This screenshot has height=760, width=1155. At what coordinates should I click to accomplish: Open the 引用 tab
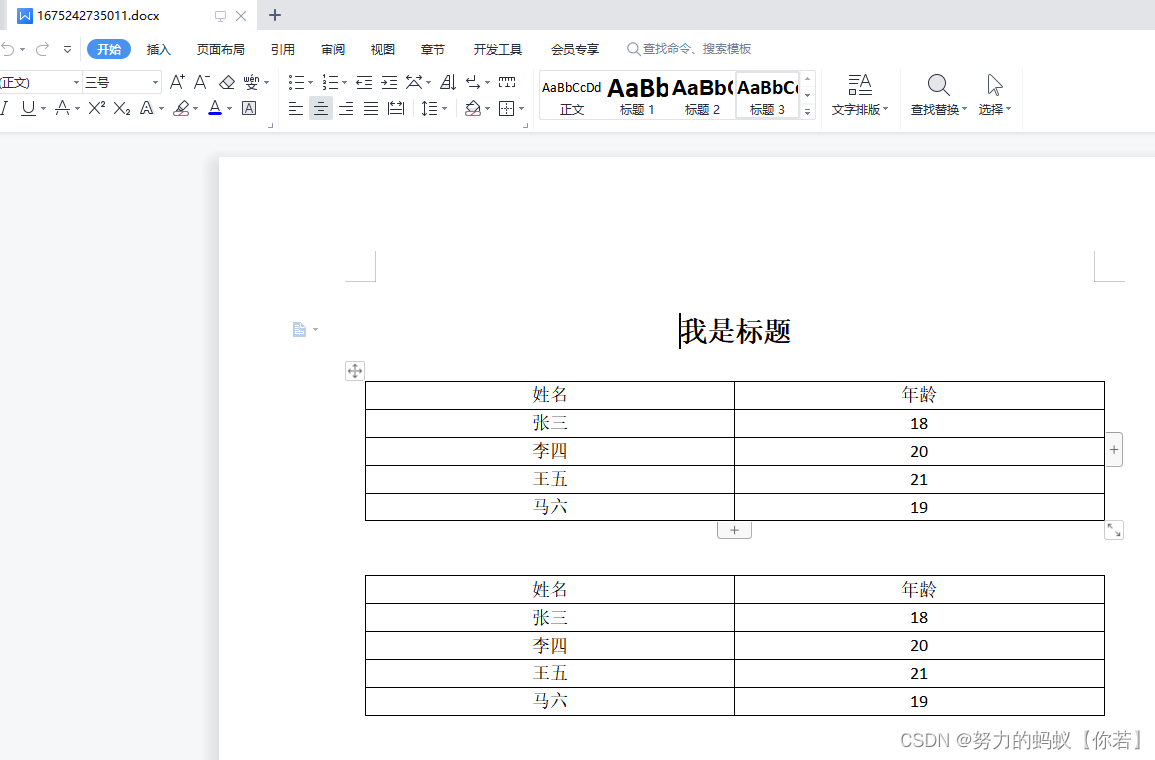coord(283,49)
